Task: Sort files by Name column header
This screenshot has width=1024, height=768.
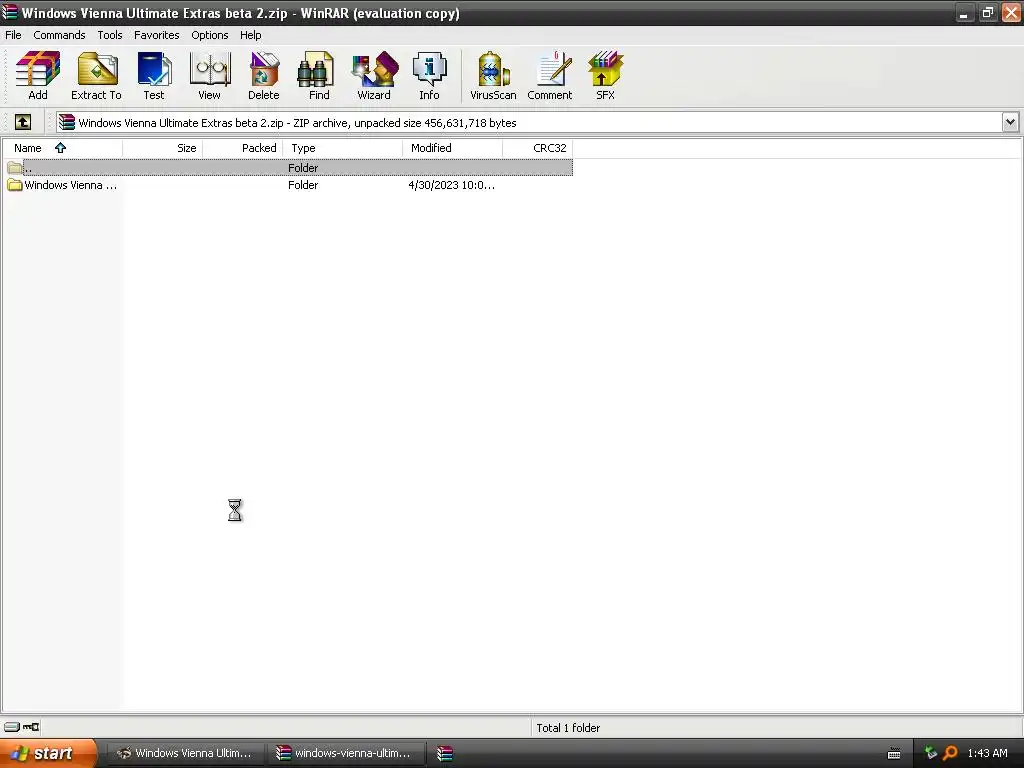Action: pyautogui.click(x=62, y=148)
